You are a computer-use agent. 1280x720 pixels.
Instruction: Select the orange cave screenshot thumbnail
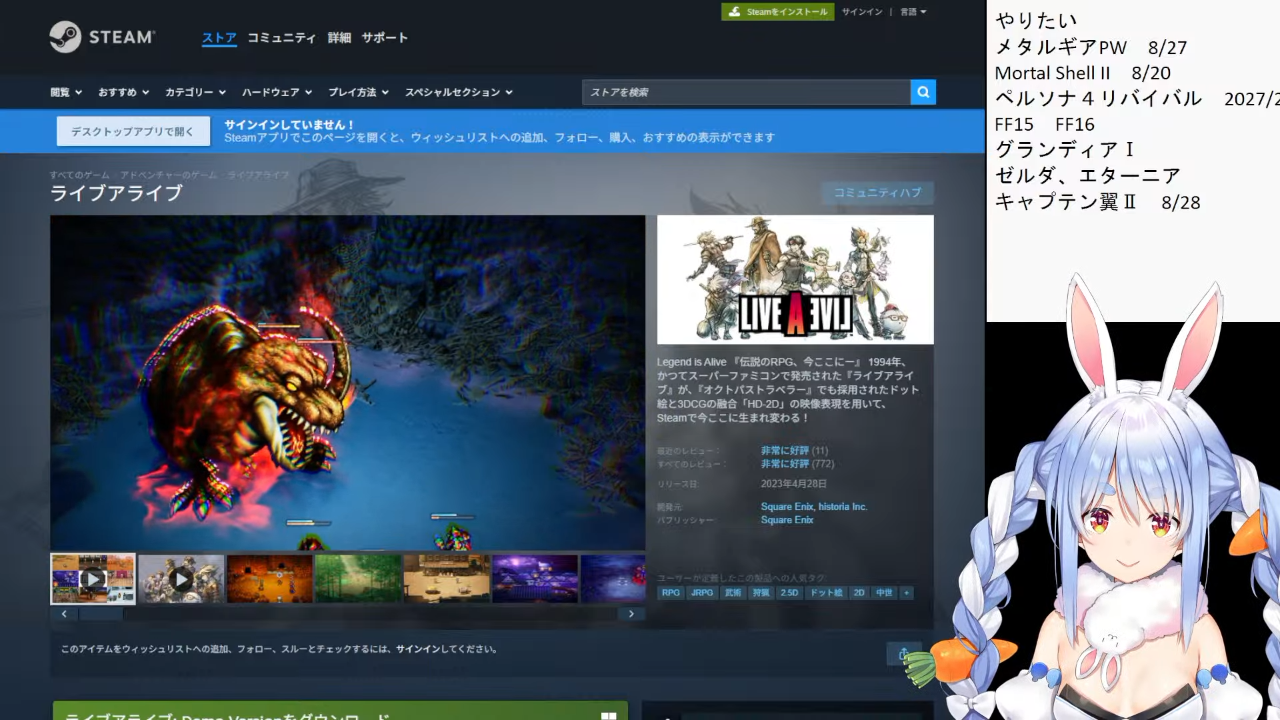coord(269,579)
